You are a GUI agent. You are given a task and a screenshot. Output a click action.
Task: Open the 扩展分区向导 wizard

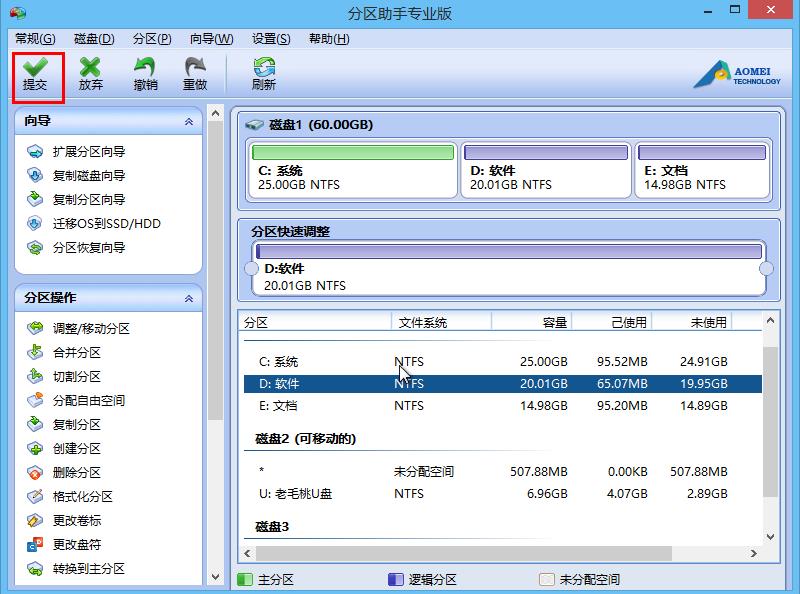[x=89, y=152]
